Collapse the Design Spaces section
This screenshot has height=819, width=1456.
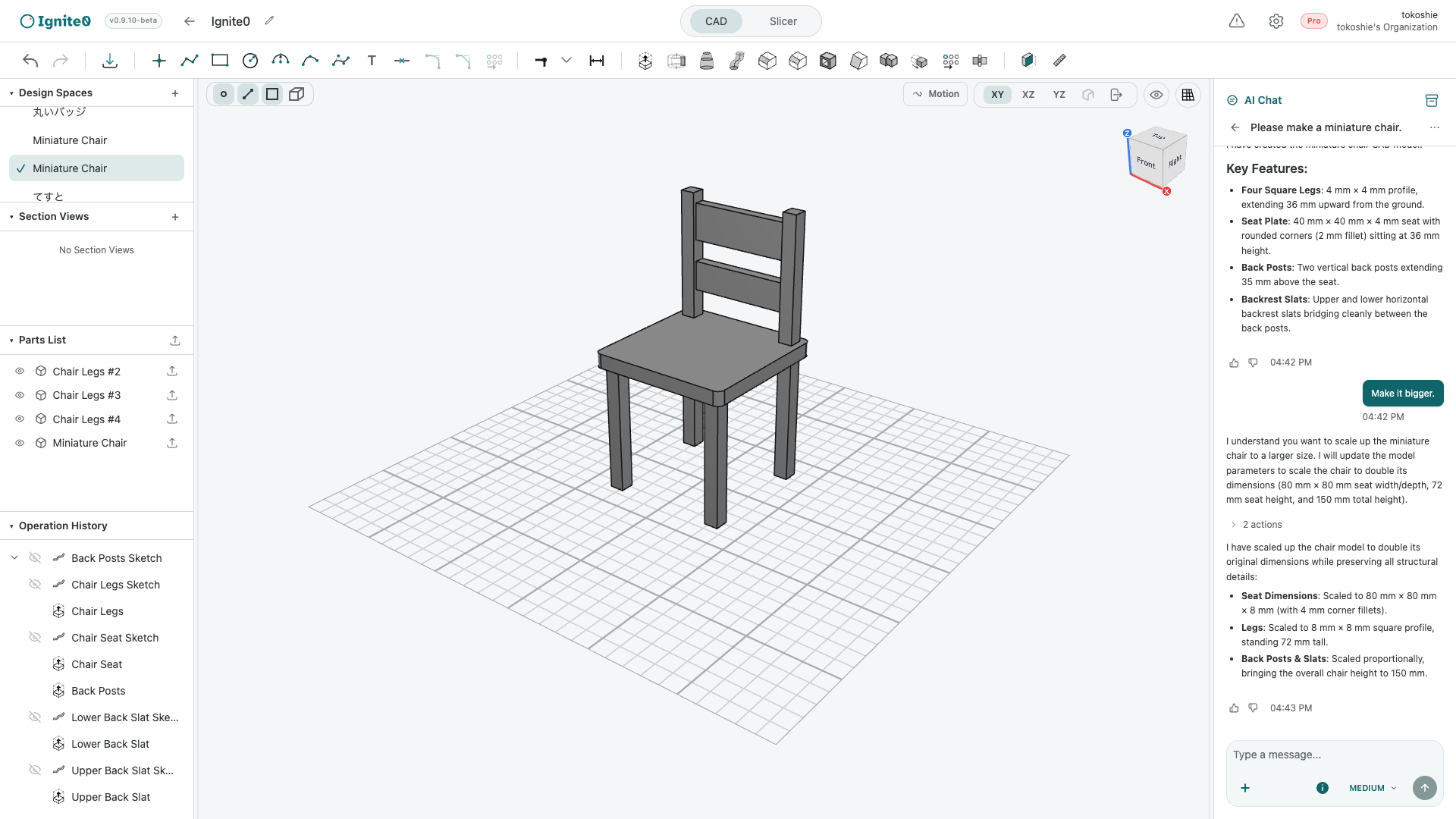pyautogui.click(x=11, y=93)
